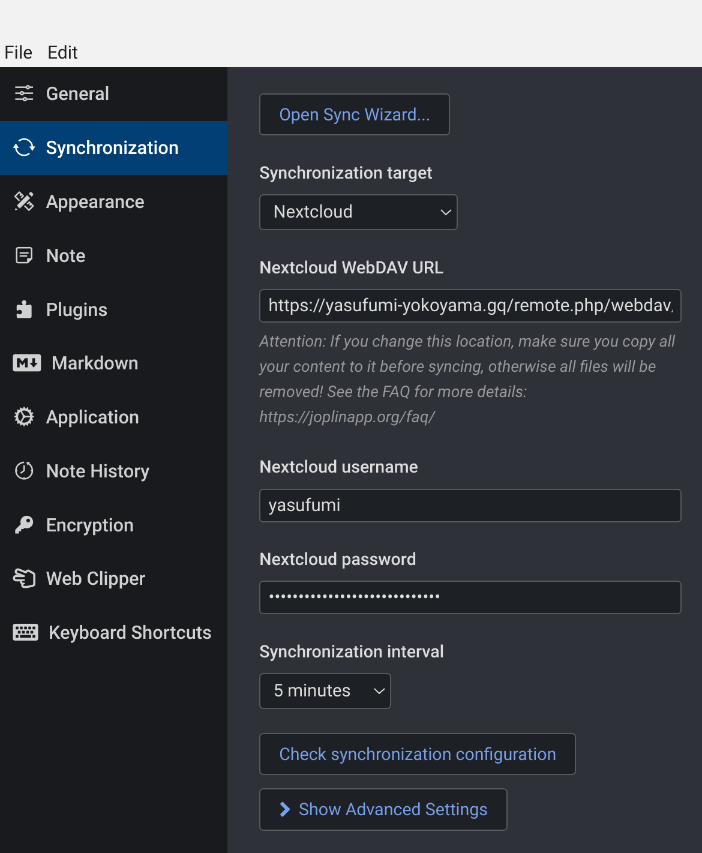Click the General settings sliders icon
The width and height of the screenshot is (702, 853).
(x=24, y=94)
